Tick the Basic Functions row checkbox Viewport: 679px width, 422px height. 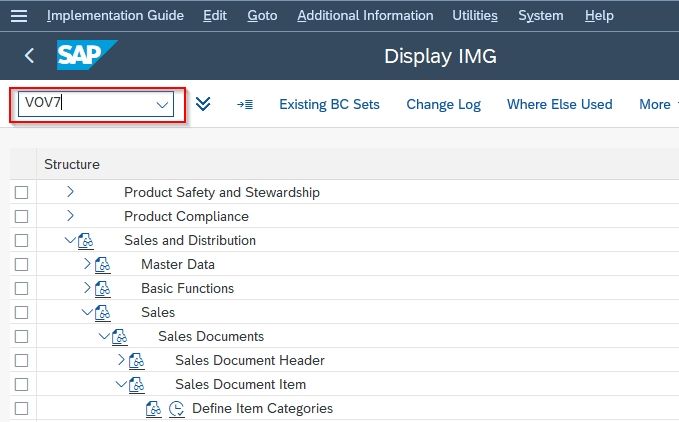click(x=21, y=288)
